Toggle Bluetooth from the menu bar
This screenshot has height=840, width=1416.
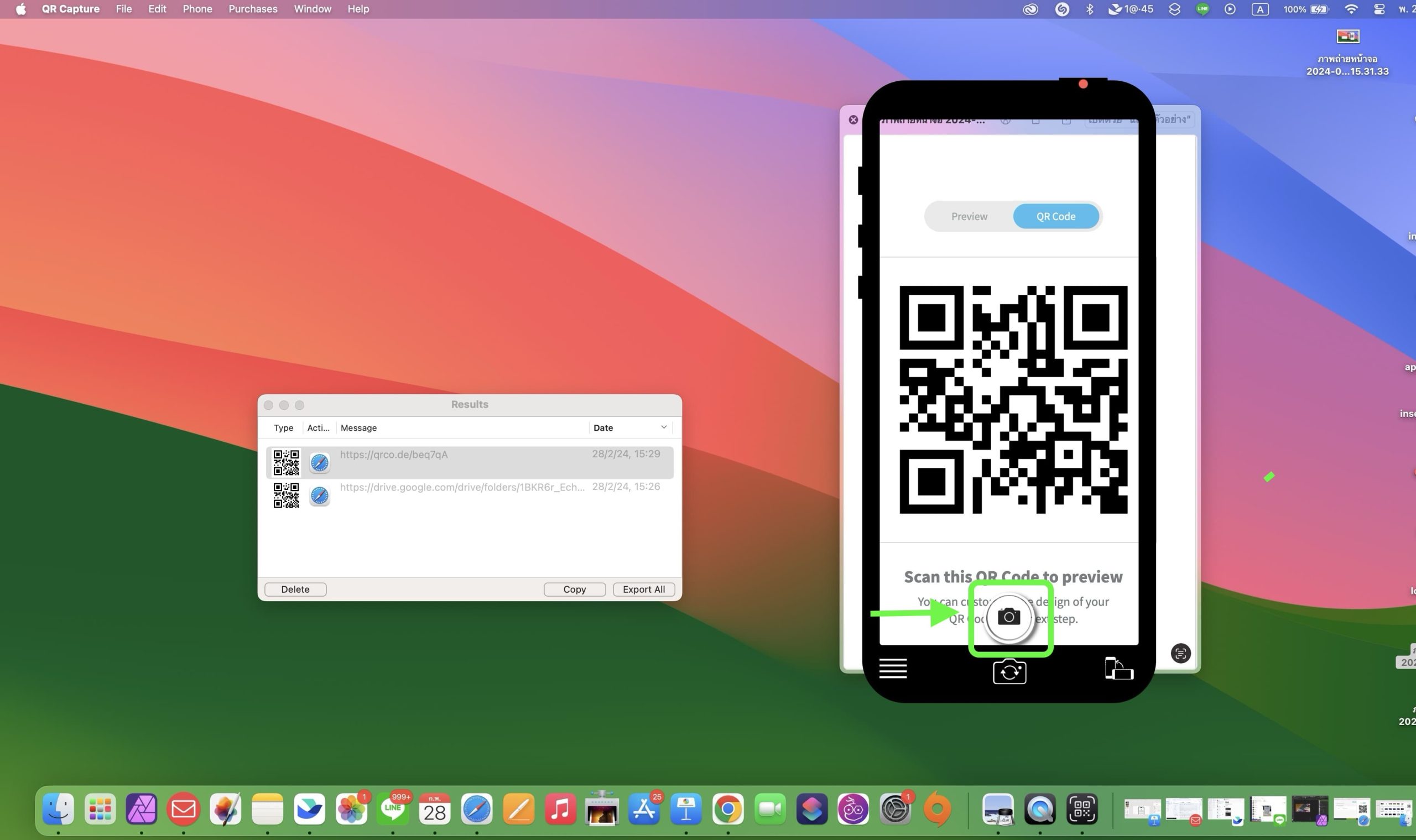(x=1089, y=9)
